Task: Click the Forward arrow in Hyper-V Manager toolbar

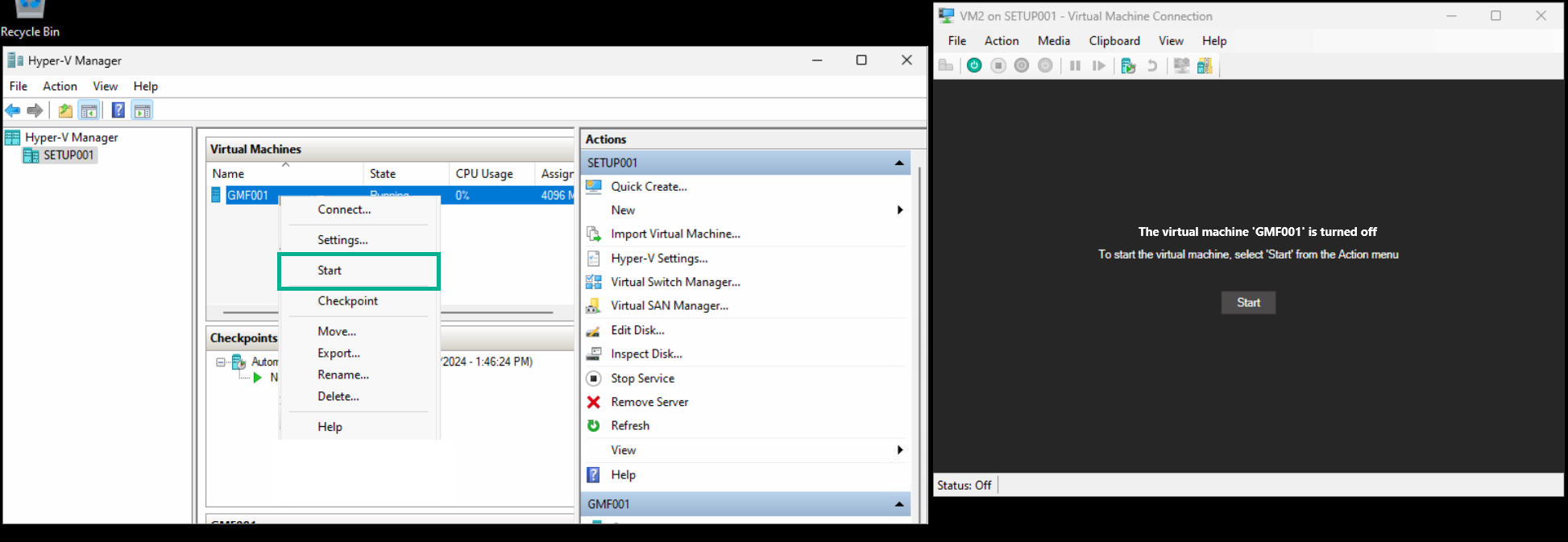Action: click(x=35, y=110)
